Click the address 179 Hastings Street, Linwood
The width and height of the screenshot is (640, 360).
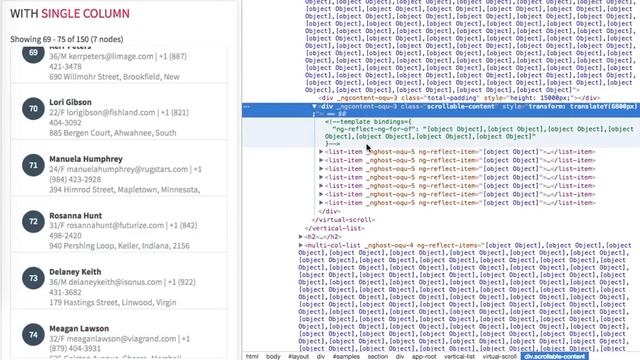113,302
